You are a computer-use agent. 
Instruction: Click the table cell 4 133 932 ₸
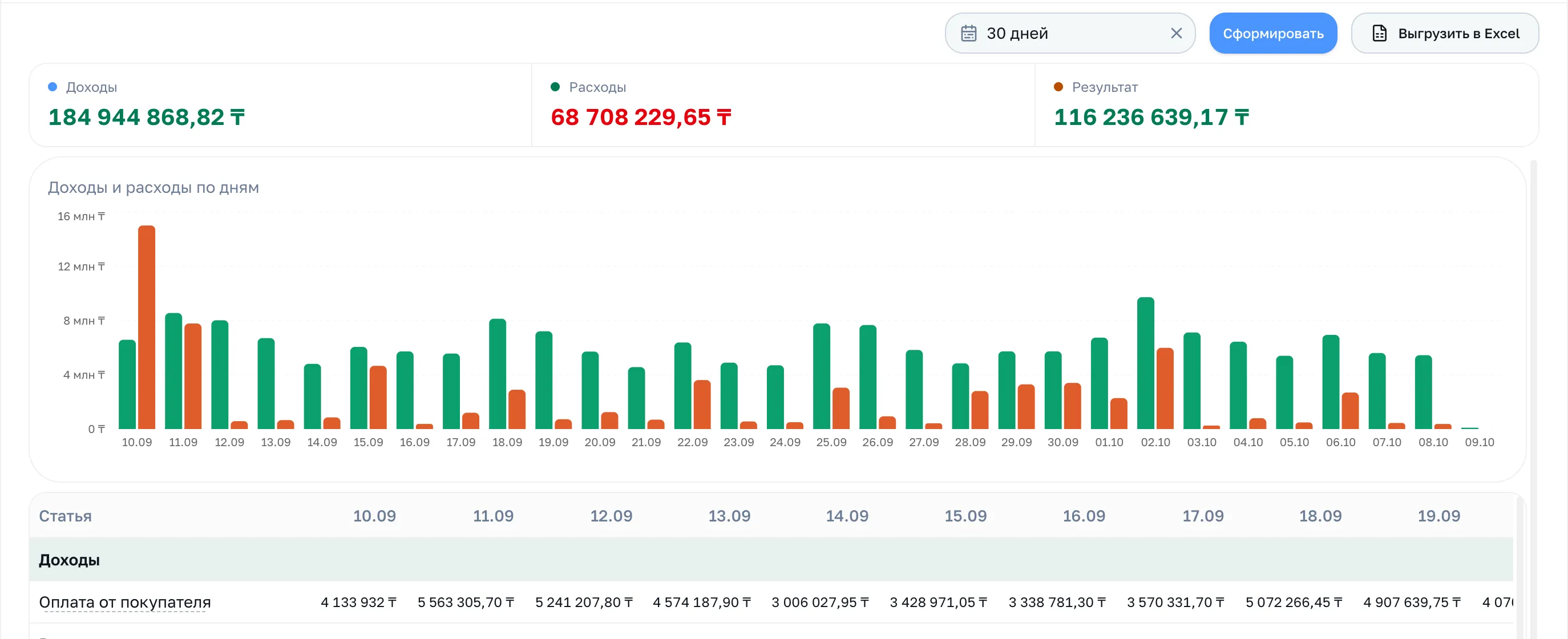click(358, 602)
